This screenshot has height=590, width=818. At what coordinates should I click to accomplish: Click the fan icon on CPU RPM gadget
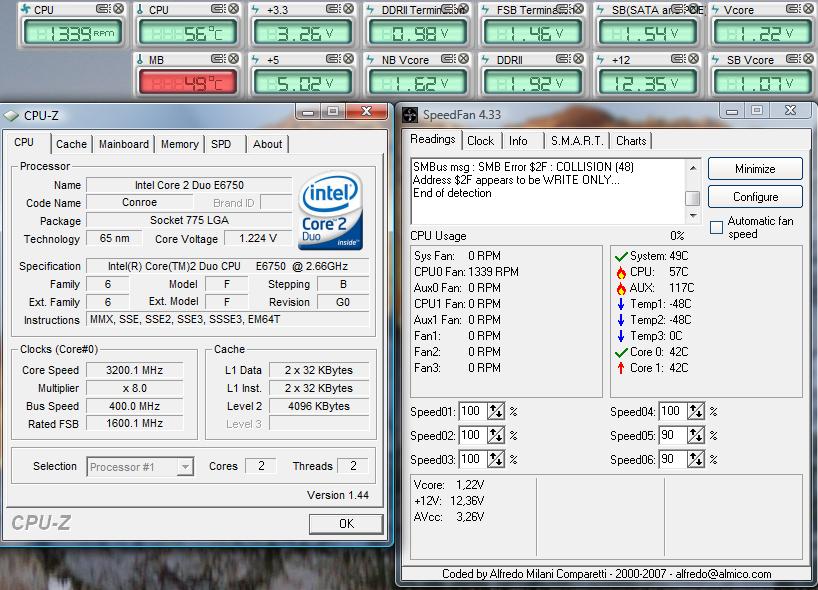(x=26, y=9)
